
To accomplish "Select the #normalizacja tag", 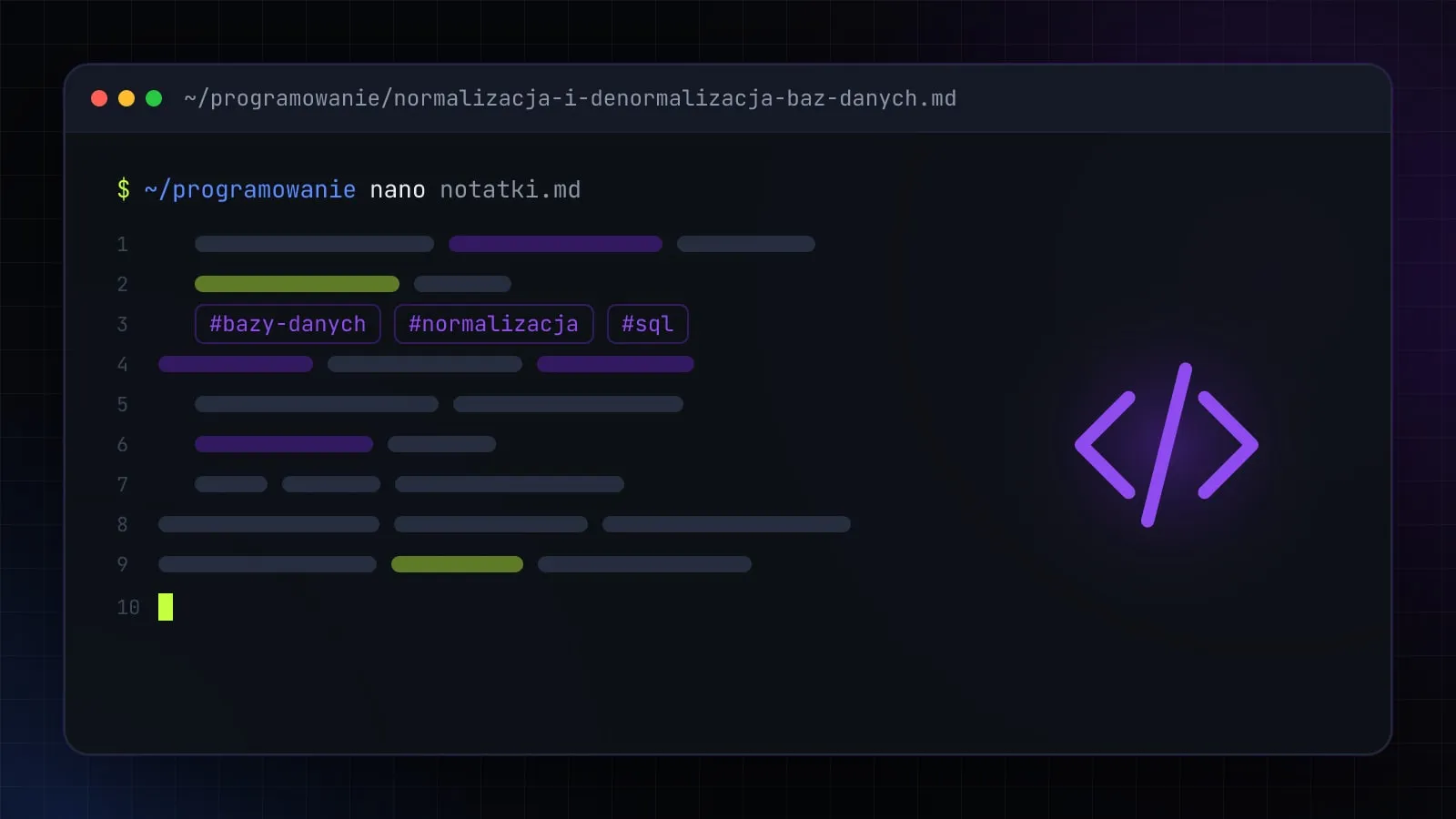I will click(493, 324).
